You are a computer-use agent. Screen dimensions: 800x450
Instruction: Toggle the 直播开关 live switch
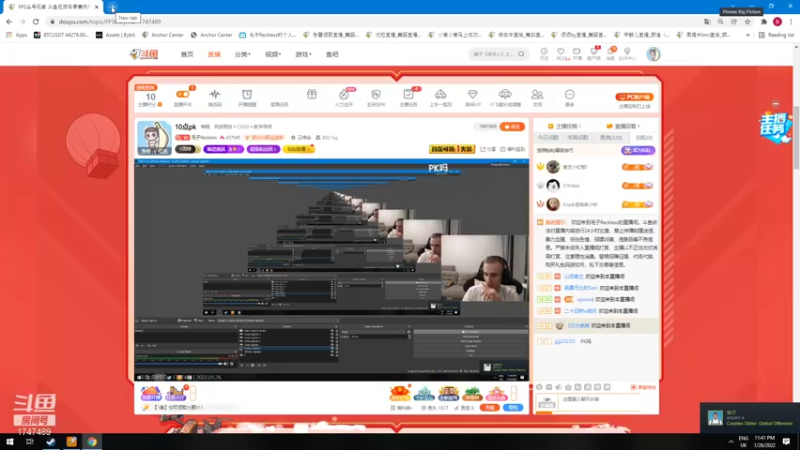click(x=182, y=94)
